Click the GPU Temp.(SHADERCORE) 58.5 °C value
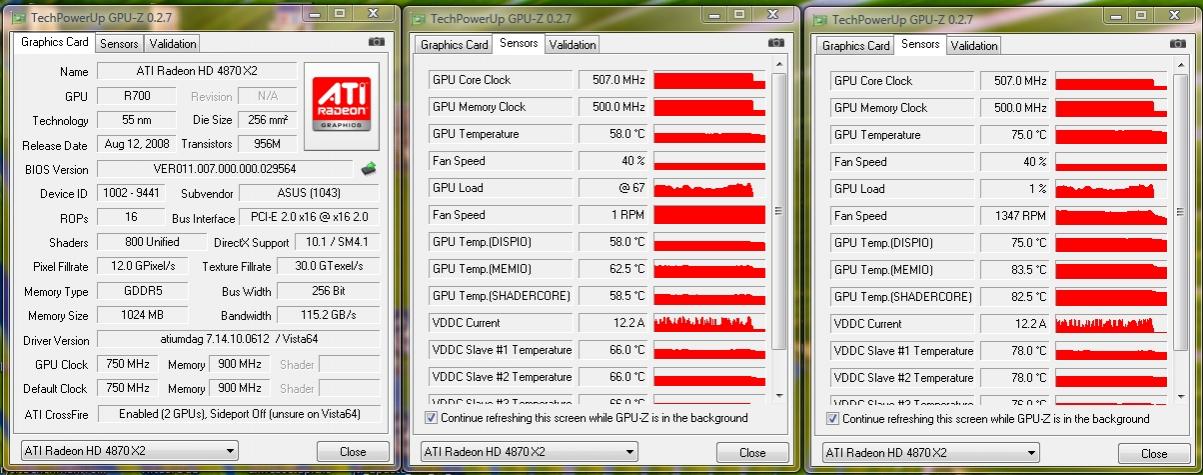The image size is (1203, 475). [x=613, y=296]
